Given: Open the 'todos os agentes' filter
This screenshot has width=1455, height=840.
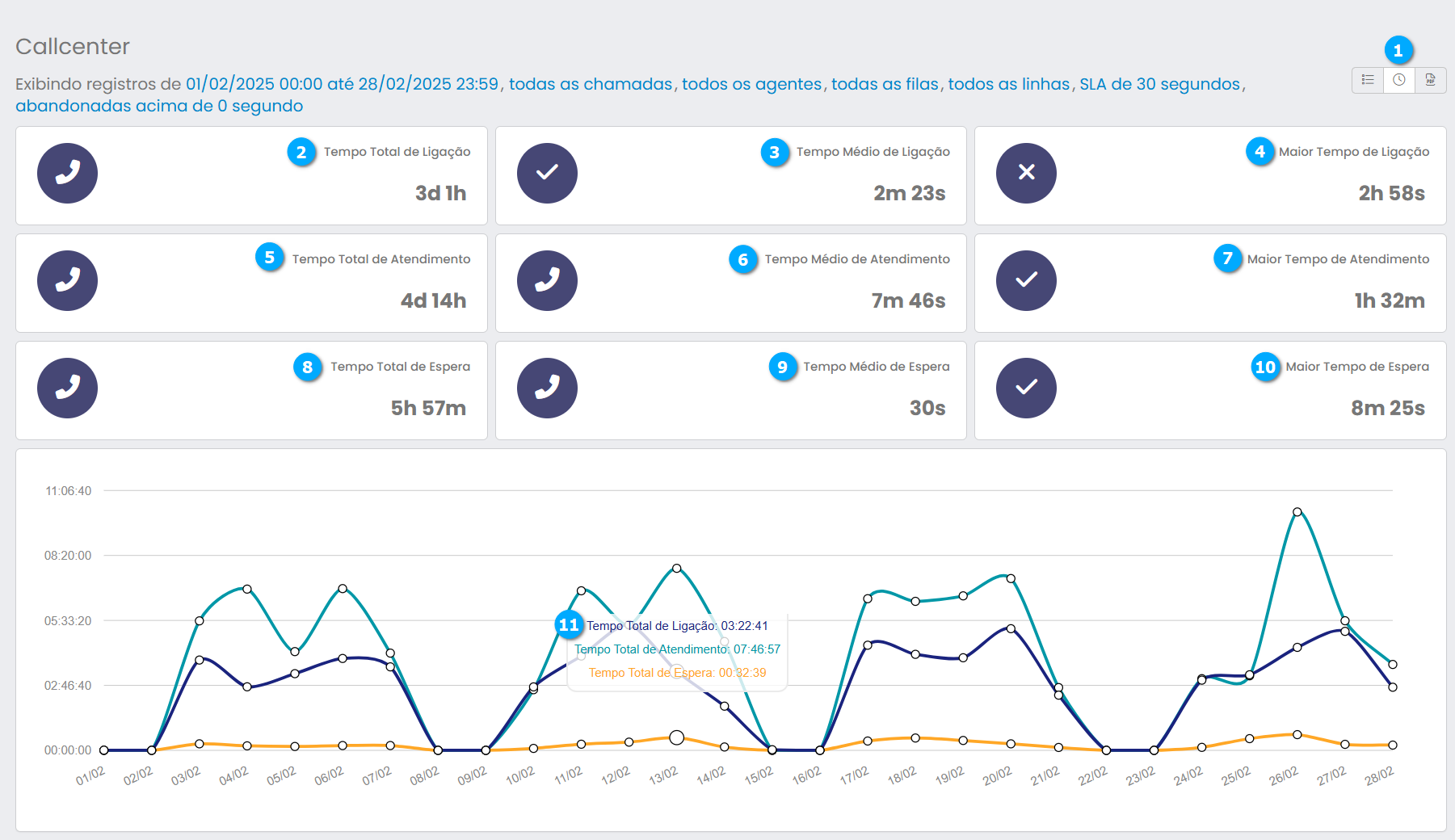Looking at the screenshot, I should pyautogui.click(x=751, y=84).
